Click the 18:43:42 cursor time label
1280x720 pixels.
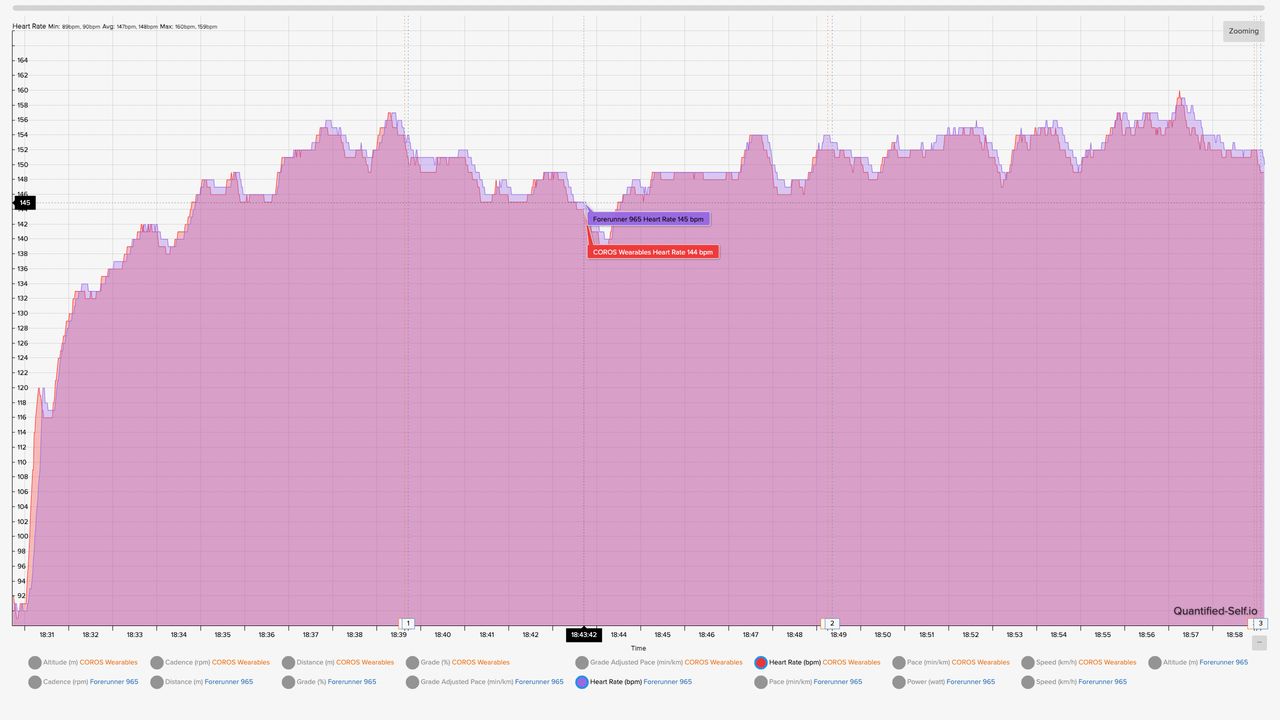[x=584, y=635]
